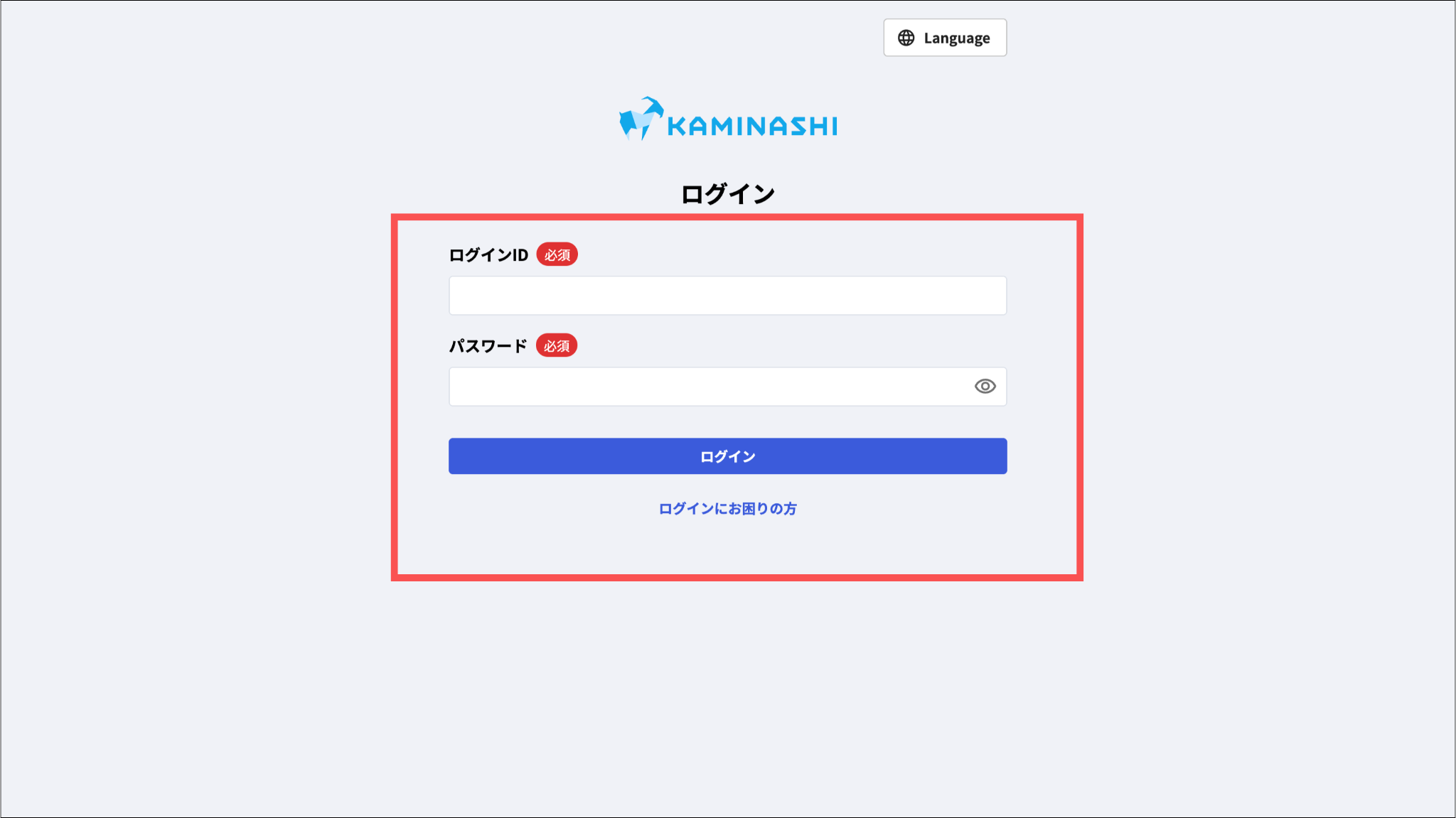This screenshot has width=1456, height=818.
Task: Click the red 必須 badge beside パスワード
Action: click(556, 345)
